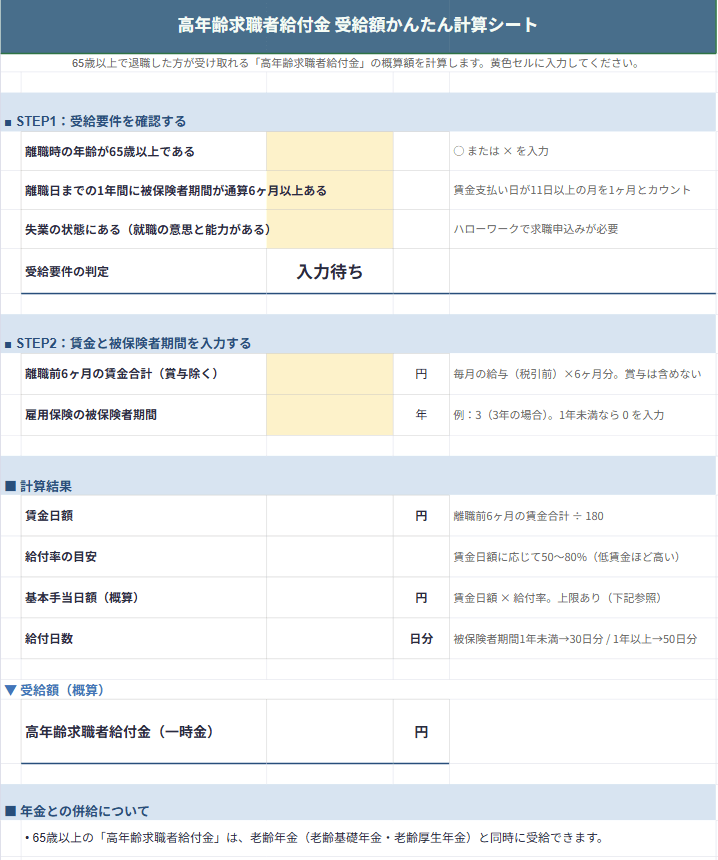Click the sheet title 受給額かんたん計算シート
The width and height of the screenshot is (718, 860).
[358, 25]
